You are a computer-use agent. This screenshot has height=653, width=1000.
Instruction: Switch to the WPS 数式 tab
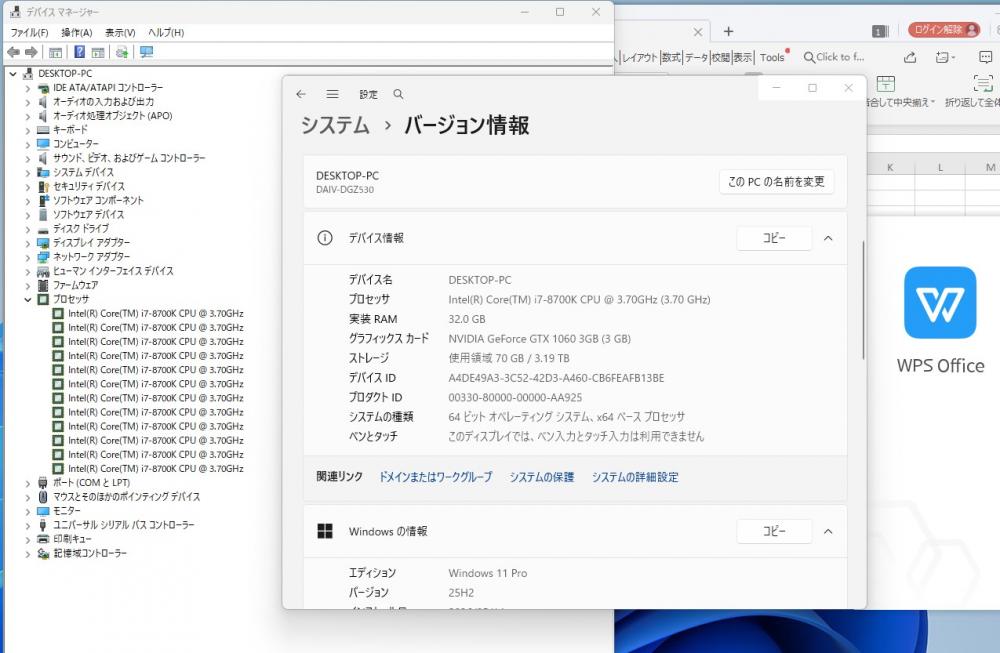[x=671, y=57]
